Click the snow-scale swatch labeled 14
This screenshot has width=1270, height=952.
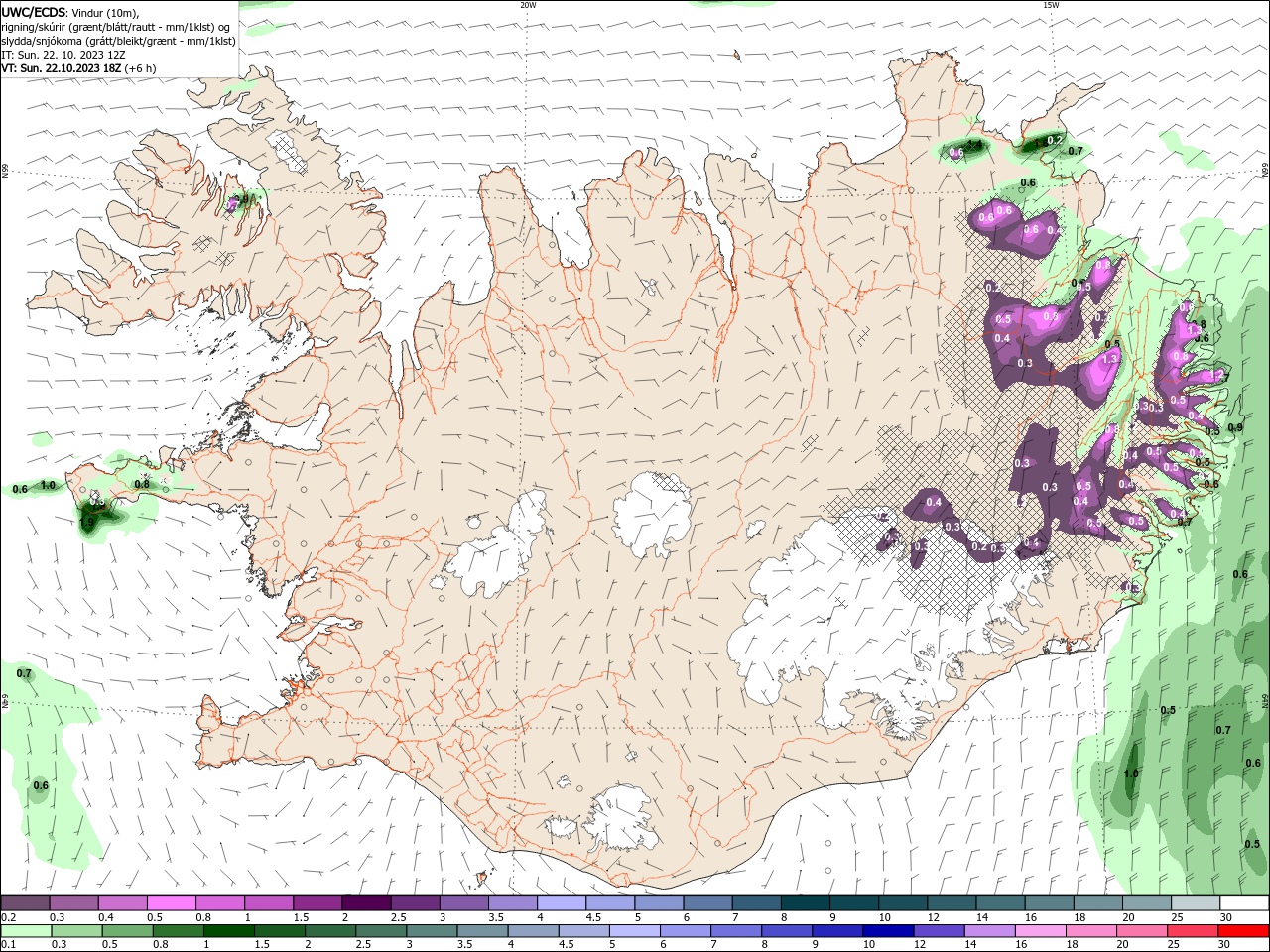point(1001,903)
